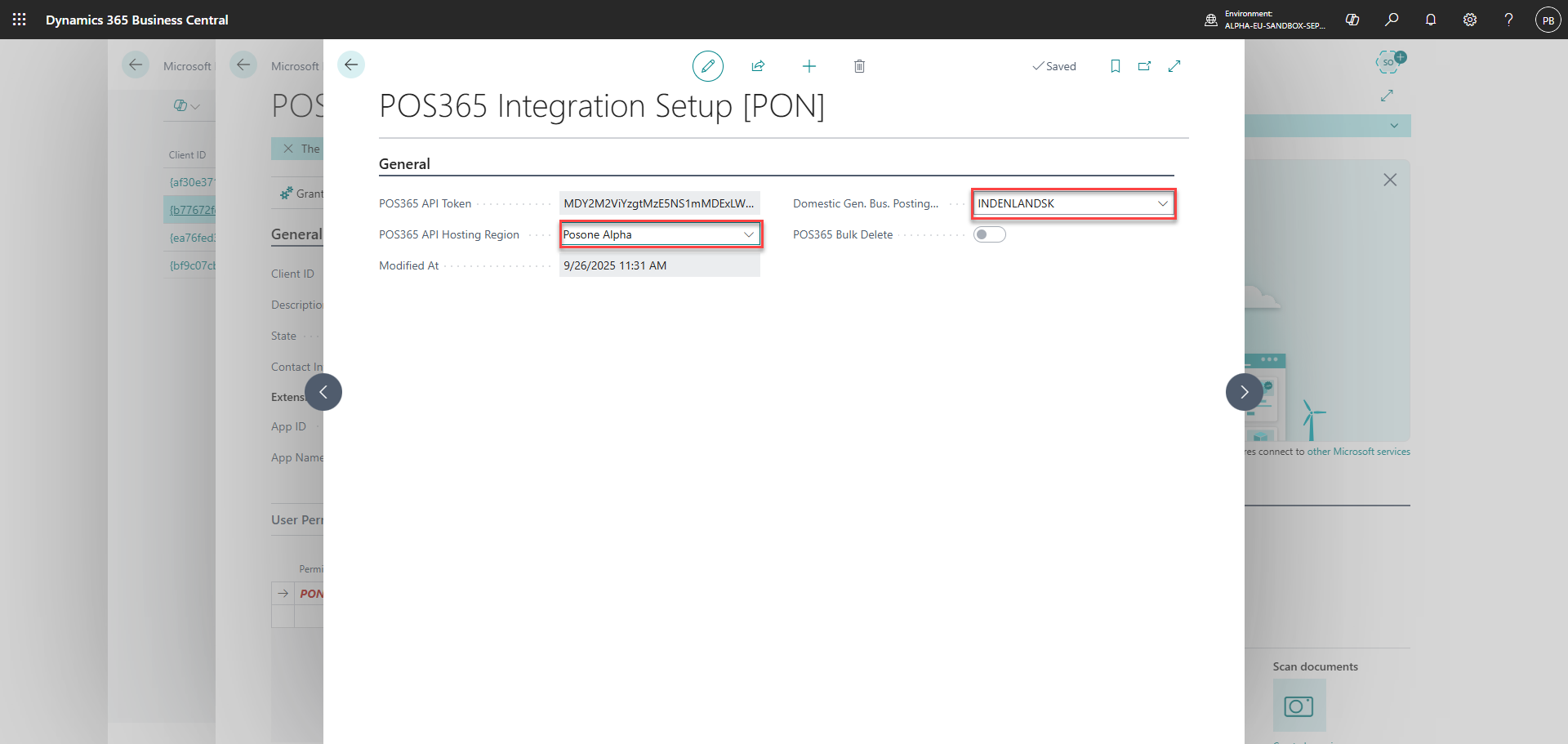Click back arrow in second background page

coord(243,65)
